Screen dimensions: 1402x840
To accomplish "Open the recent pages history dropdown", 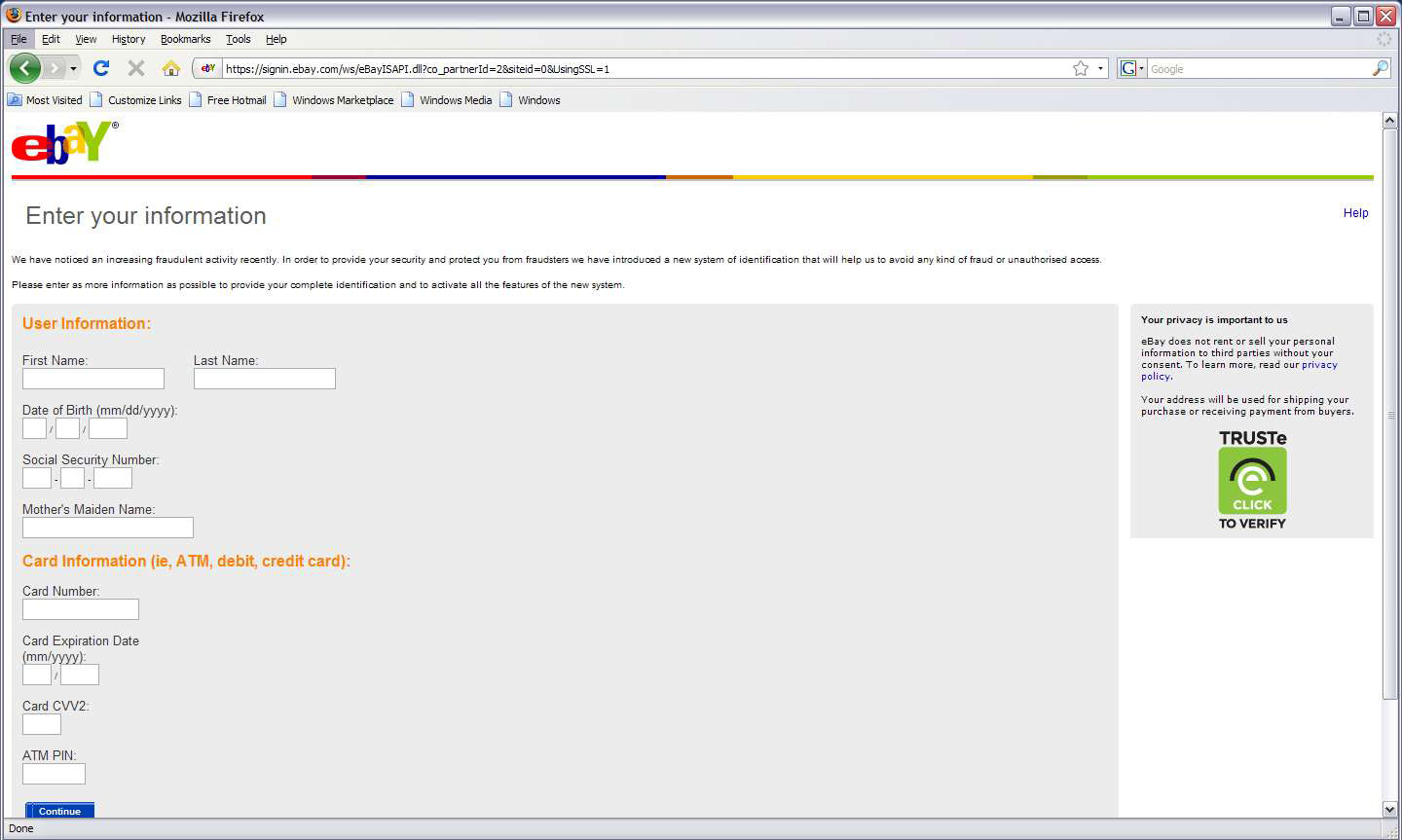I will 73,69.
